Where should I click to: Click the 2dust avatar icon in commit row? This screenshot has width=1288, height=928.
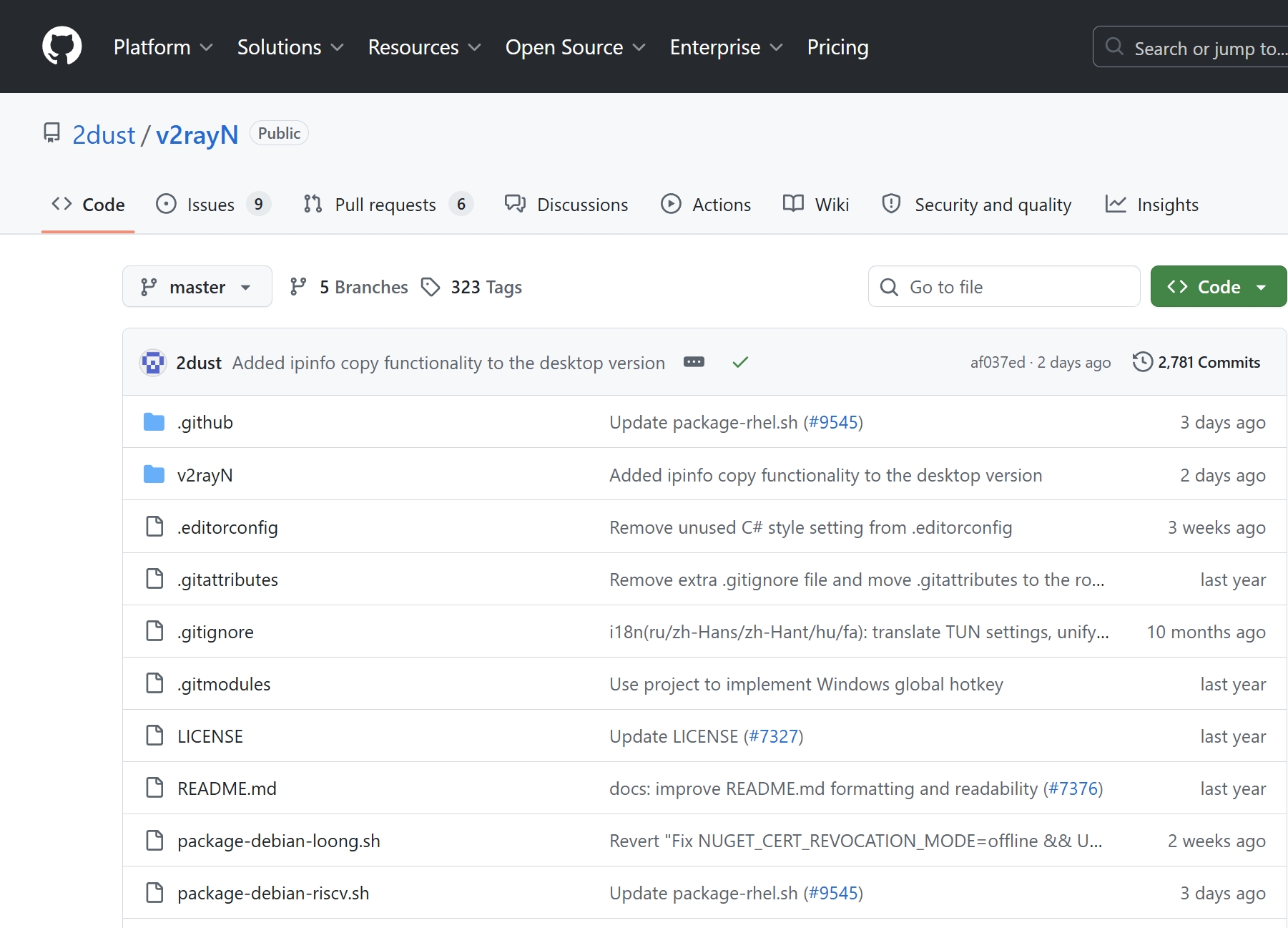(152, 363)
